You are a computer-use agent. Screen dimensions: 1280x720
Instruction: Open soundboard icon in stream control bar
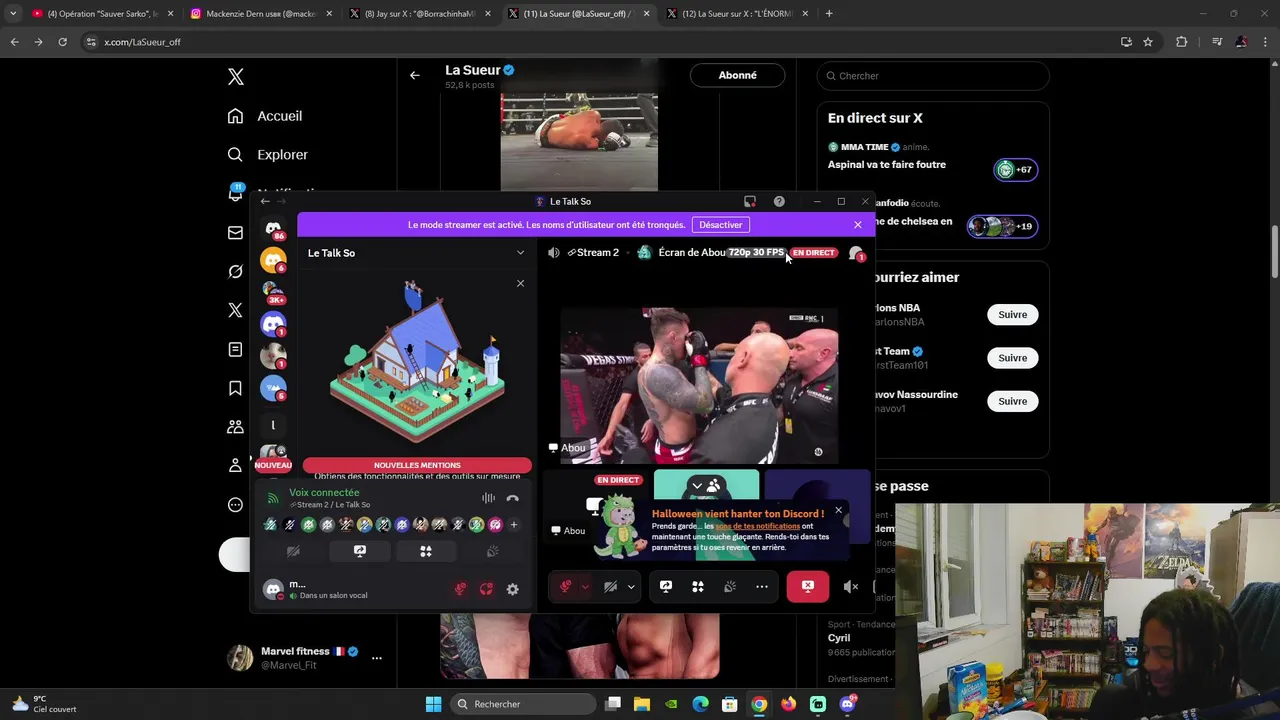coord(730,587)
